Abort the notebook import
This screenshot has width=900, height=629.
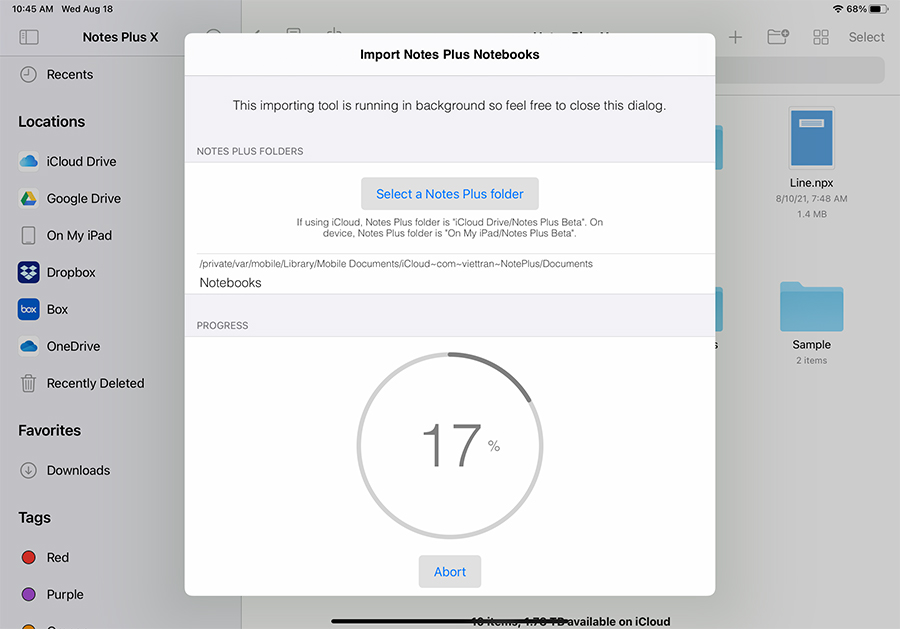pyautogui.click(x=449, y=572)
